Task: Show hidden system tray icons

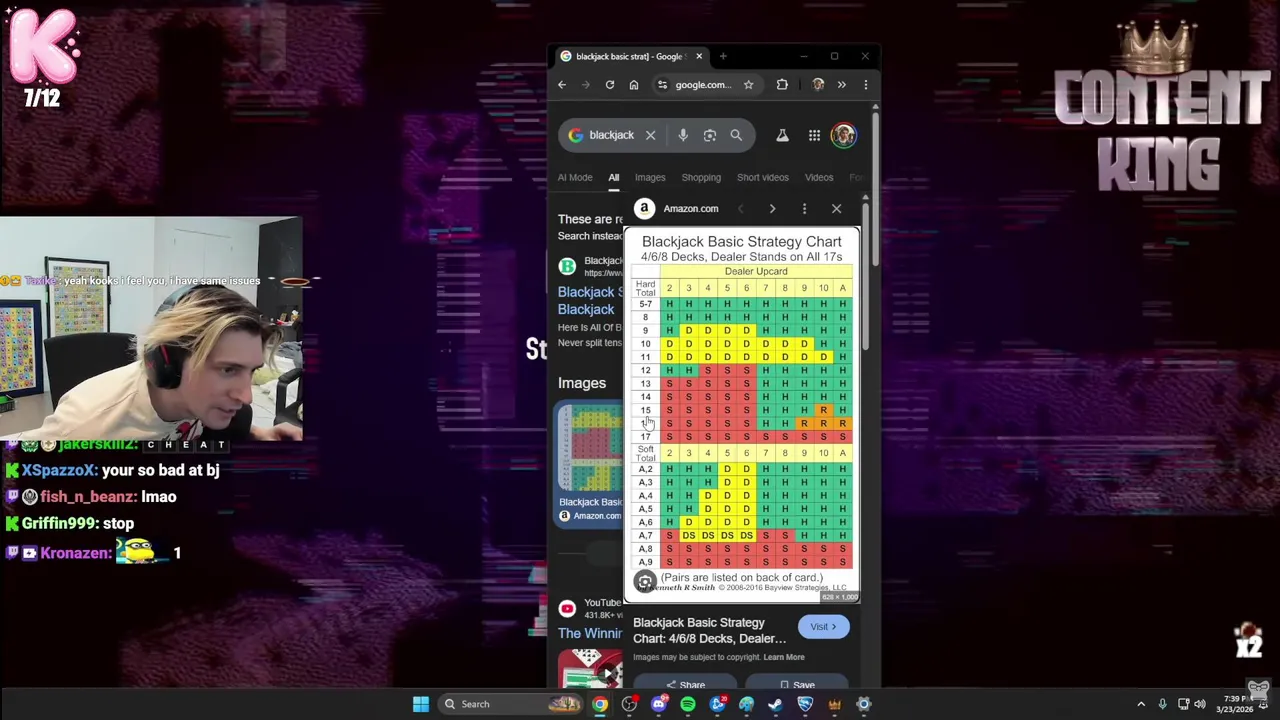Action: tap(1141, 704)
